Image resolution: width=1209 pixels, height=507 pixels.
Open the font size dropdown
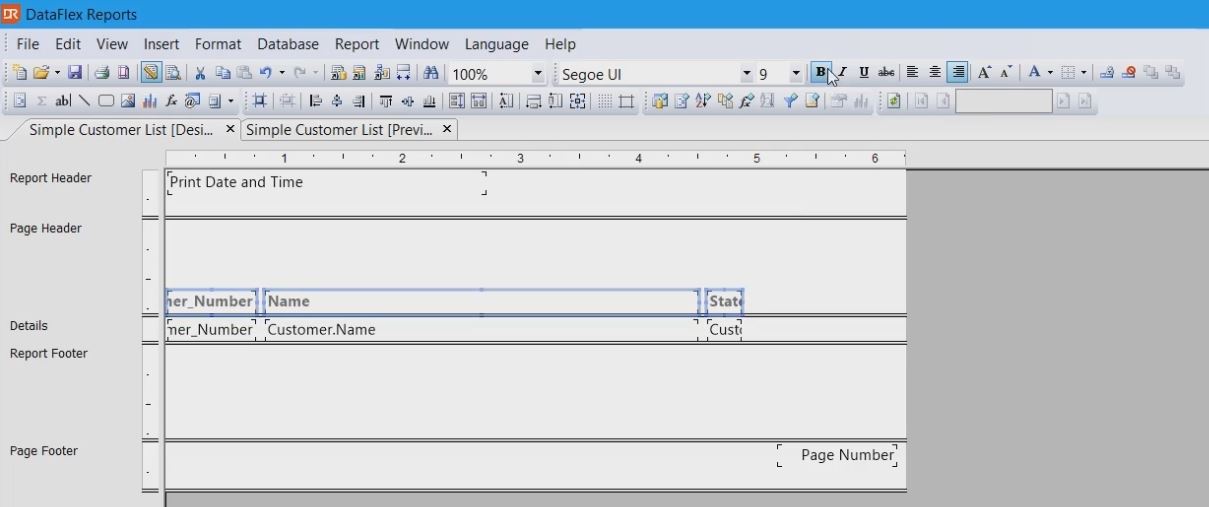pyautogui.click(x=796, y=74)
